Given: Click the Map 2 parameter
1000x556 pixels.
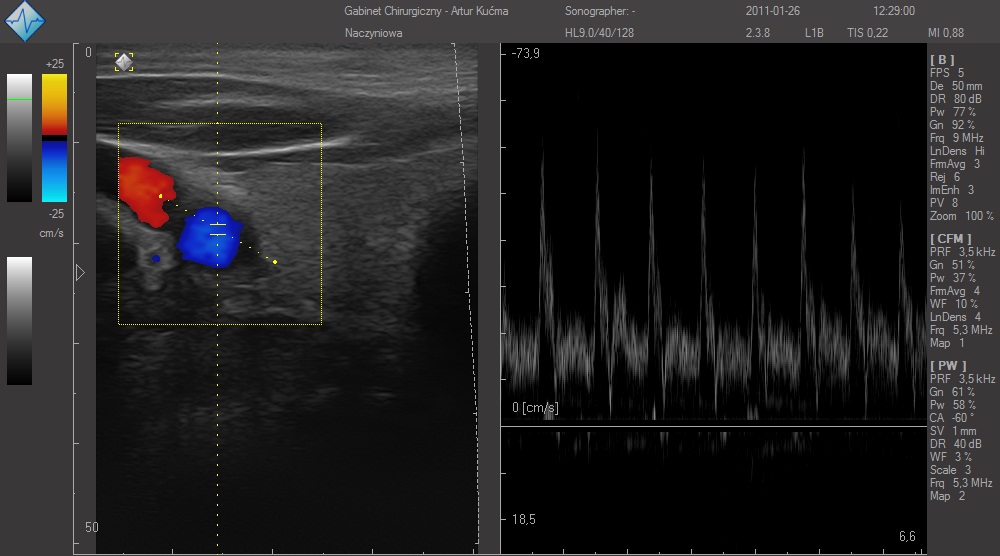Looking at the screenshot, I should (x=947, y=496).
